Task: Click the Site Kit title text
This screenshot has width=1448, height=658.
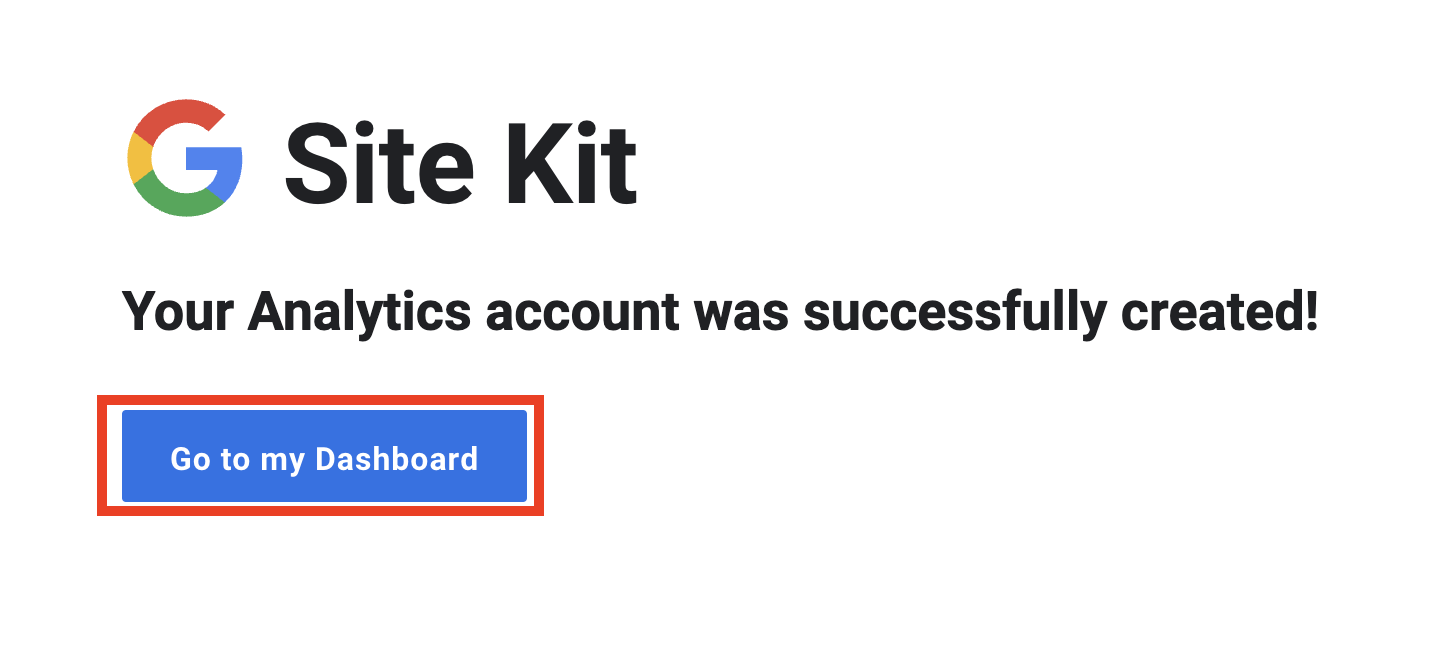Action: coord(461,162)
